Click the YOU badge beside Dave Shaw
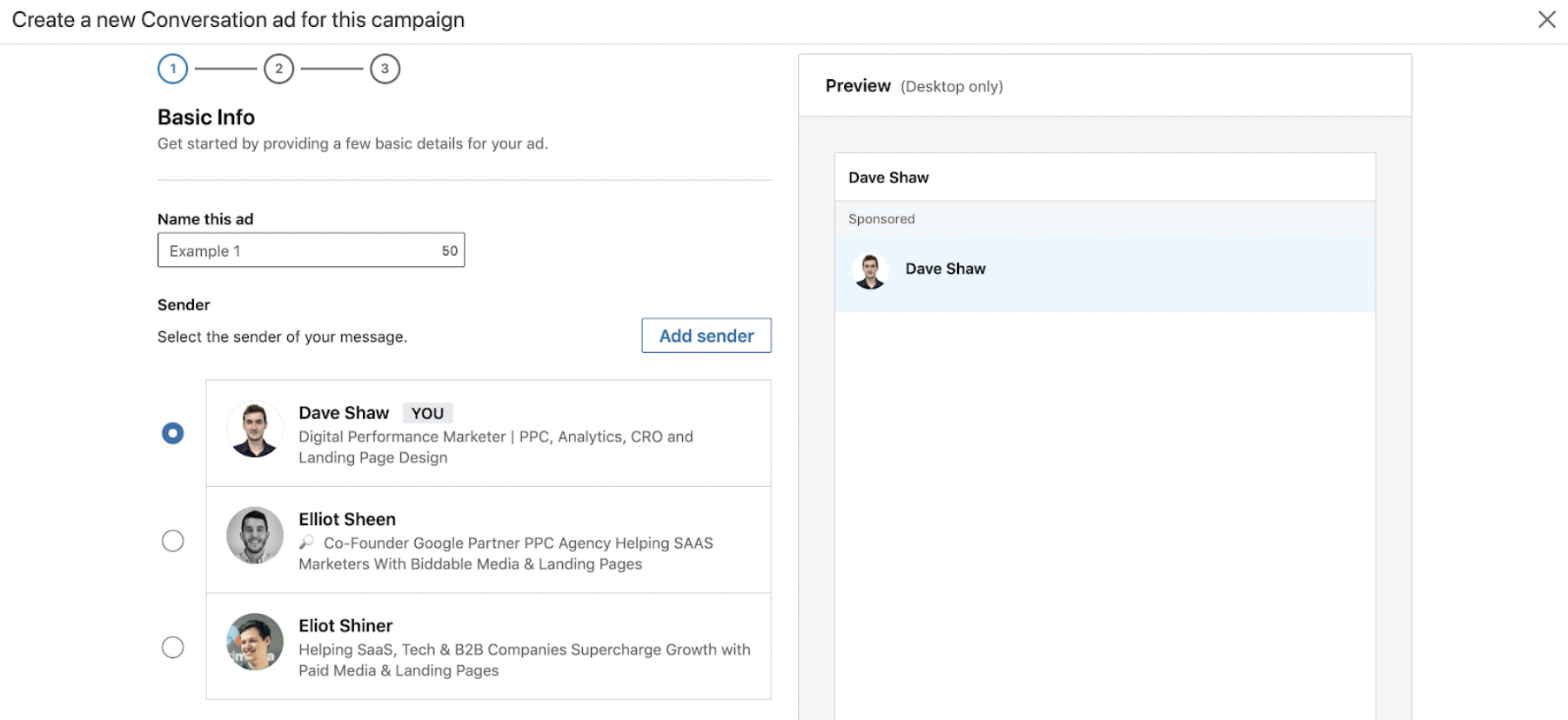The height and width of the screenshot is (720, 1568). click(427, 413)
